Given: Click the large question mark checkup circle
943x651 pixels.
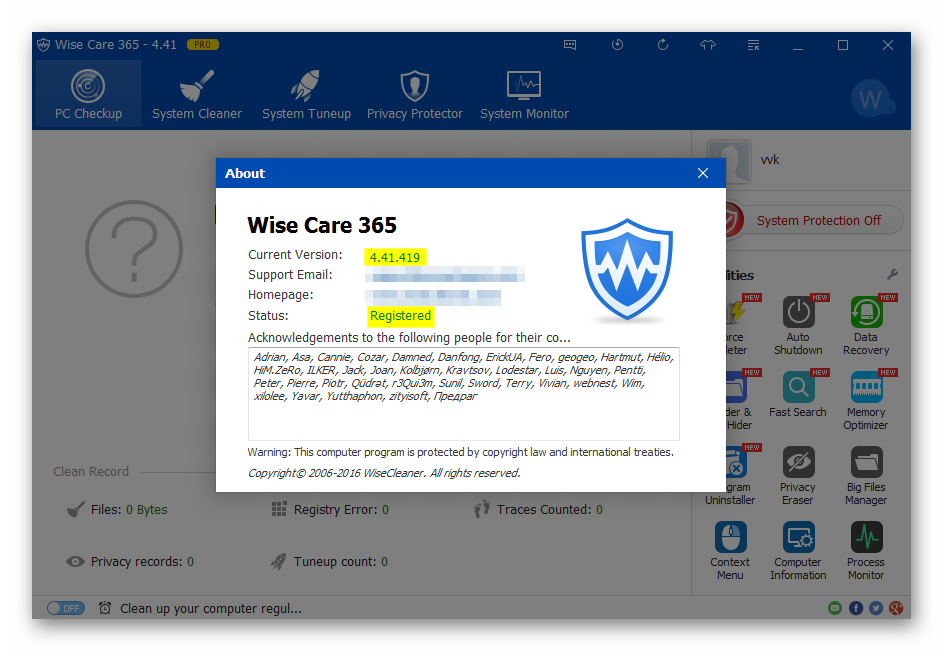Looking at the screenshot, I should (x=134, y=249).
